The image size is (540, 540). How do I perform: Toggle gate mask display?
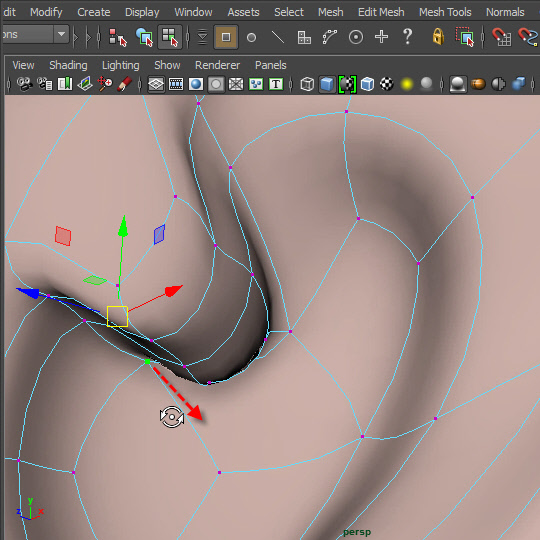[x=216, y=84]
